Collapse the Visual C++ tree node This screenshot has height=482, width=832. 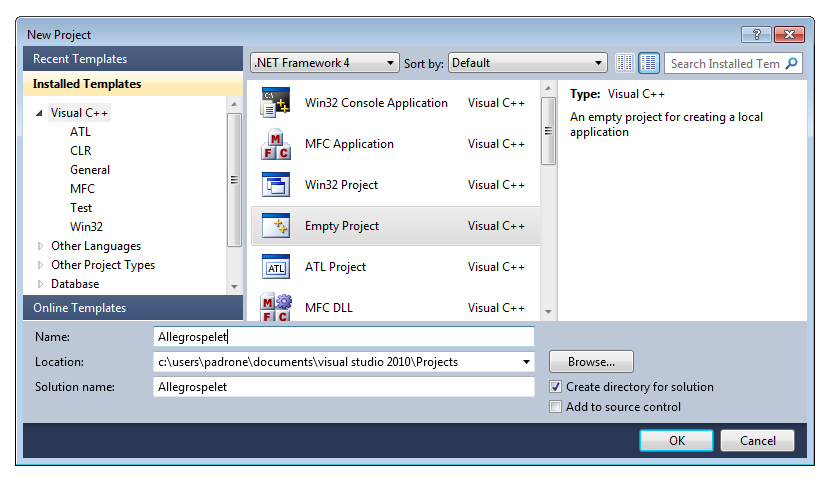coord(39,113)
